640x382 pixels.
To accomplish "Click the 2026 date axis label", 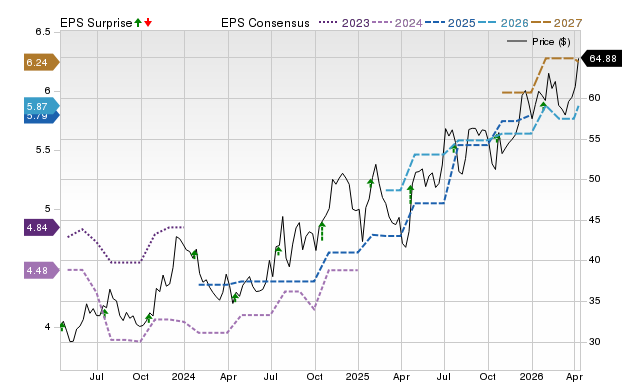I will pyautogui.click(x=531, y=376).
